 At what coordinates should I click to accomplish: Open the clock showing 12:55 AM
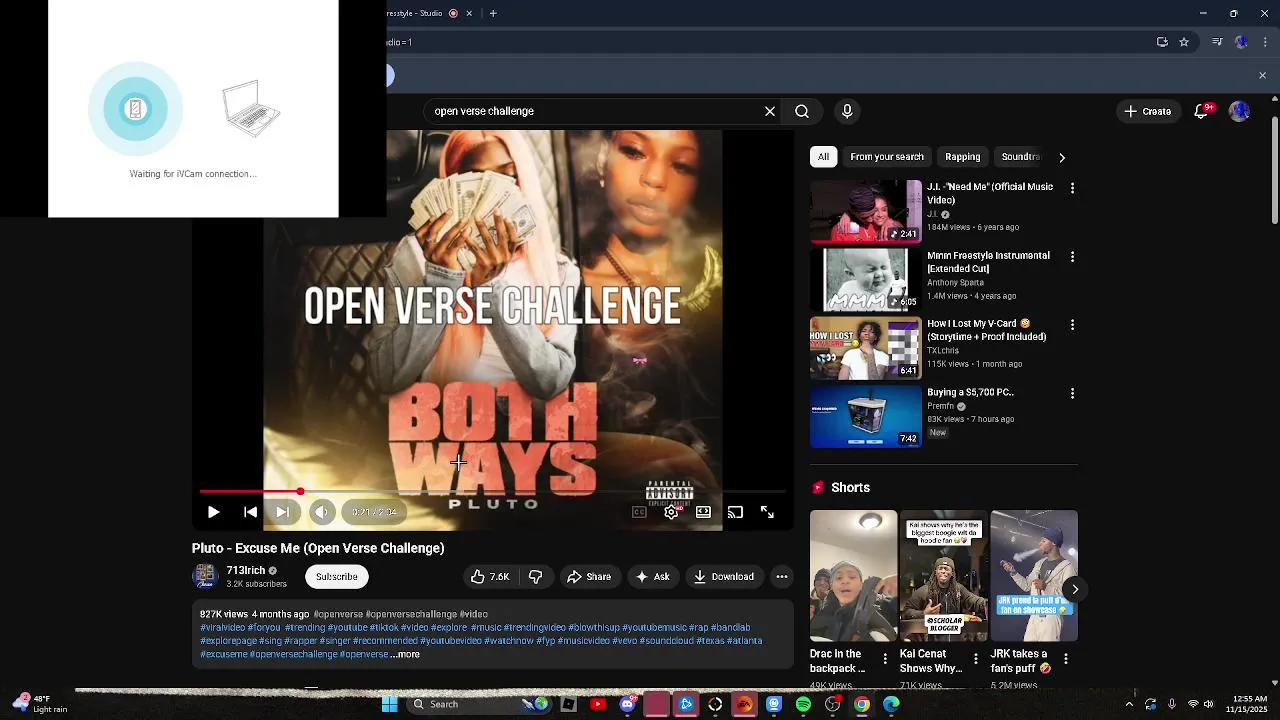tap(1249, 704)
